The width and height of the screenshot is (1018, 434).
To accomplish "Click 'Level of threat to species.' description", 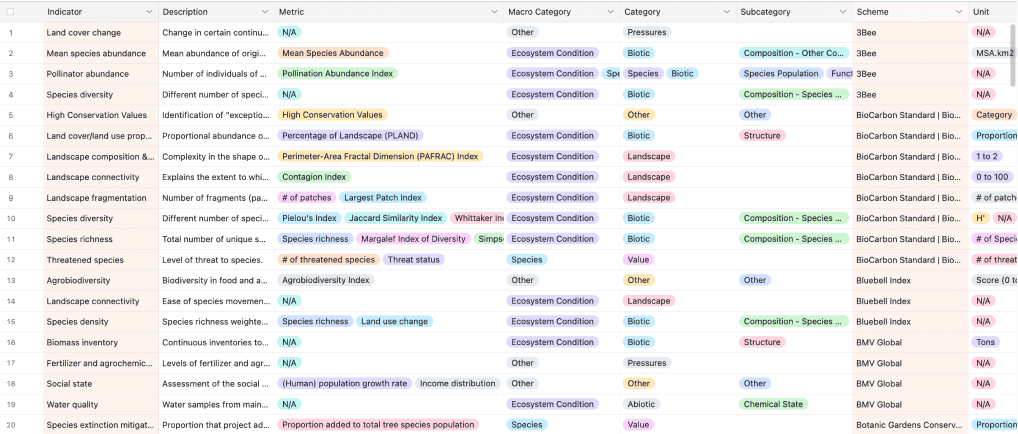I will [x=212, y=260].
